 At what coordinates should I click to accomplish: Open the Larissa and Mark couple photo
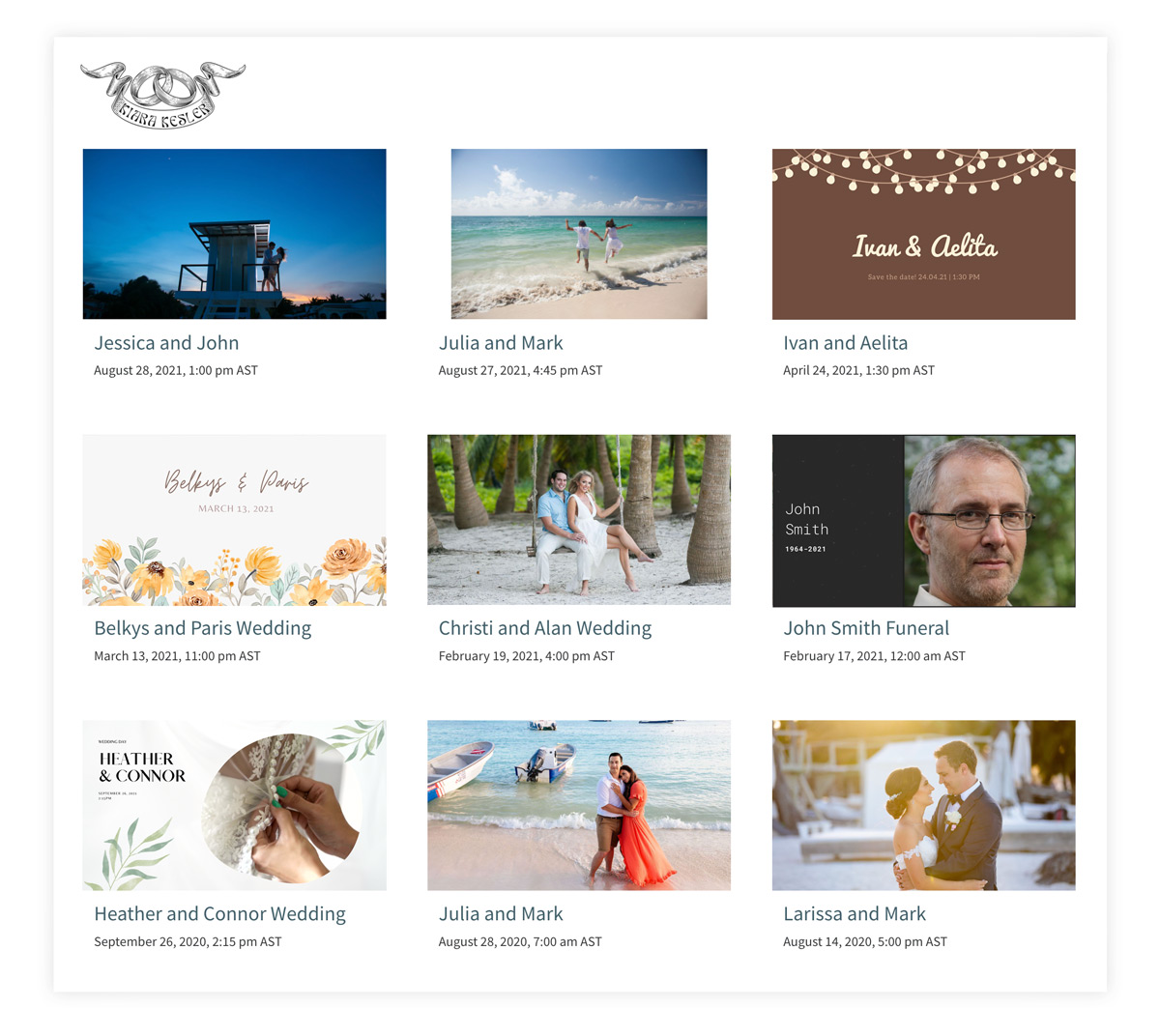(924, 805)
